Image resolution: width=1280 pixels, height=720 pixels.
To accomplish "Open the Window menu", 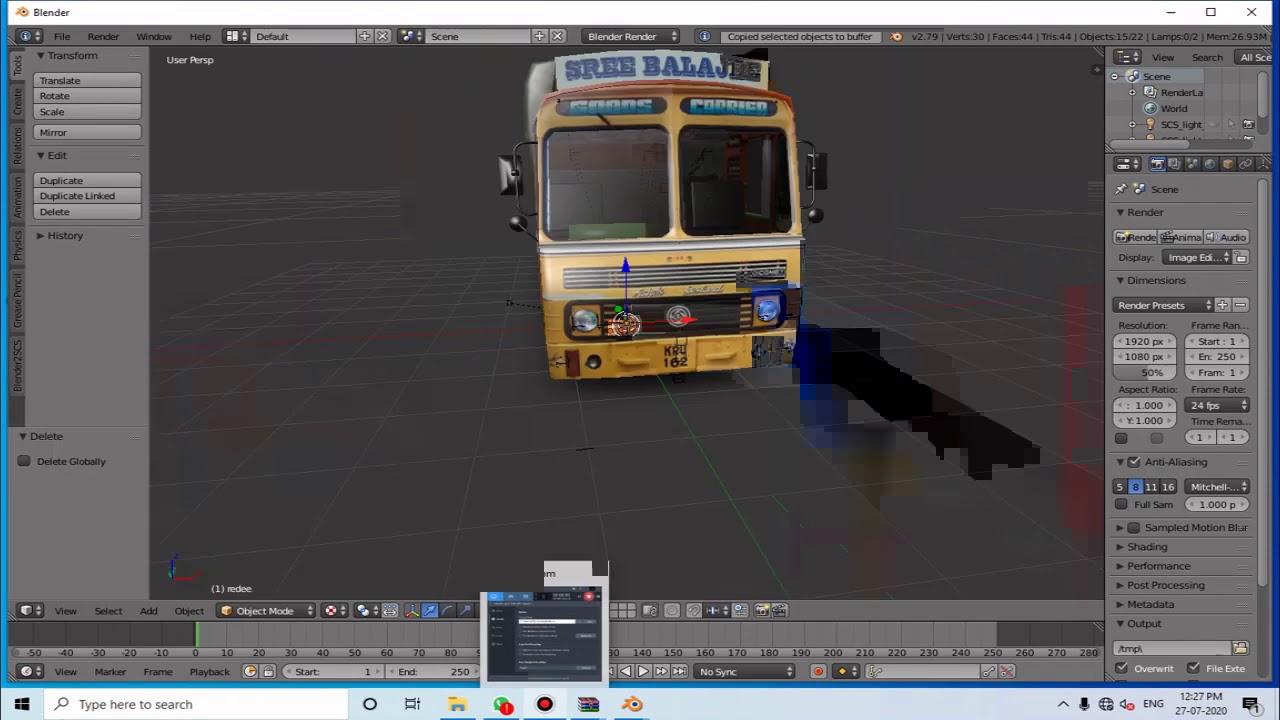I will (x=154, y=36).
